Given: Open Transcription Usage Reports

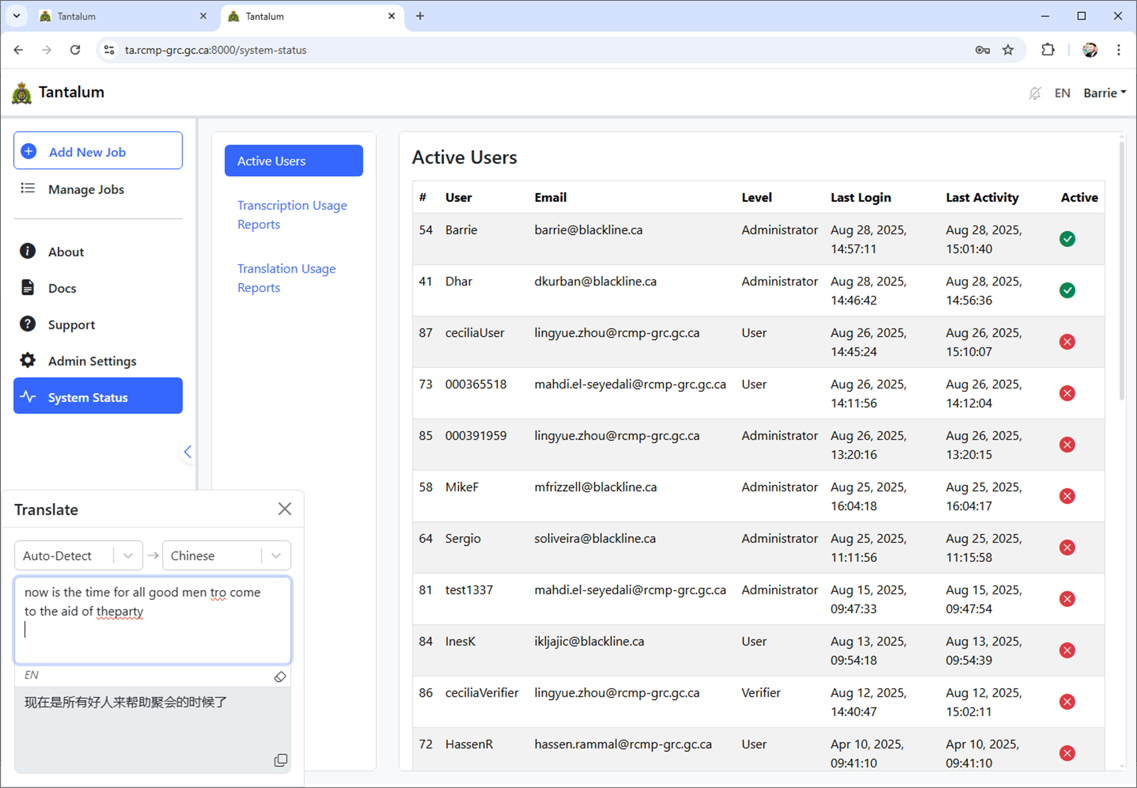Looking at the screenshot, I should pyautogui.click(x=292, y=215).
